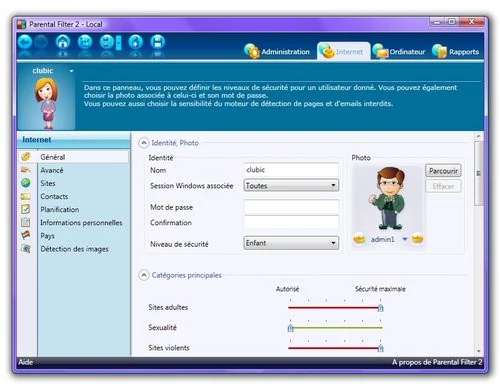
Task: Show previous avatar with left arrow
Action: tap(359, 239)
